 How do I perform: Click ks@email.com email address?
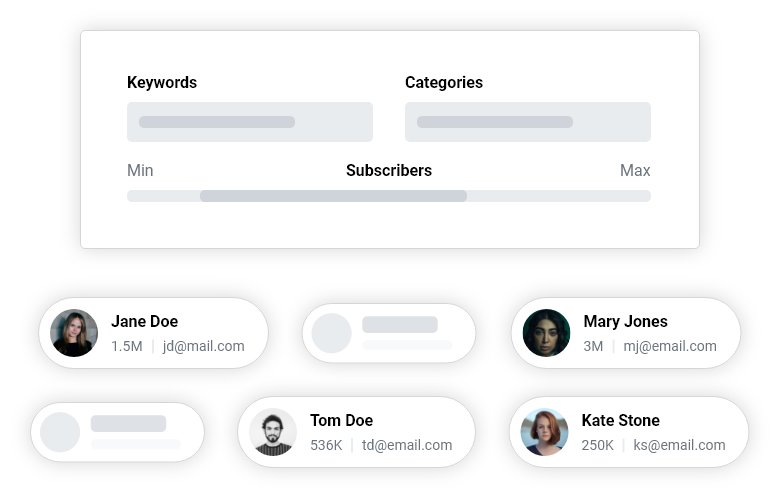tap(679, 445)
